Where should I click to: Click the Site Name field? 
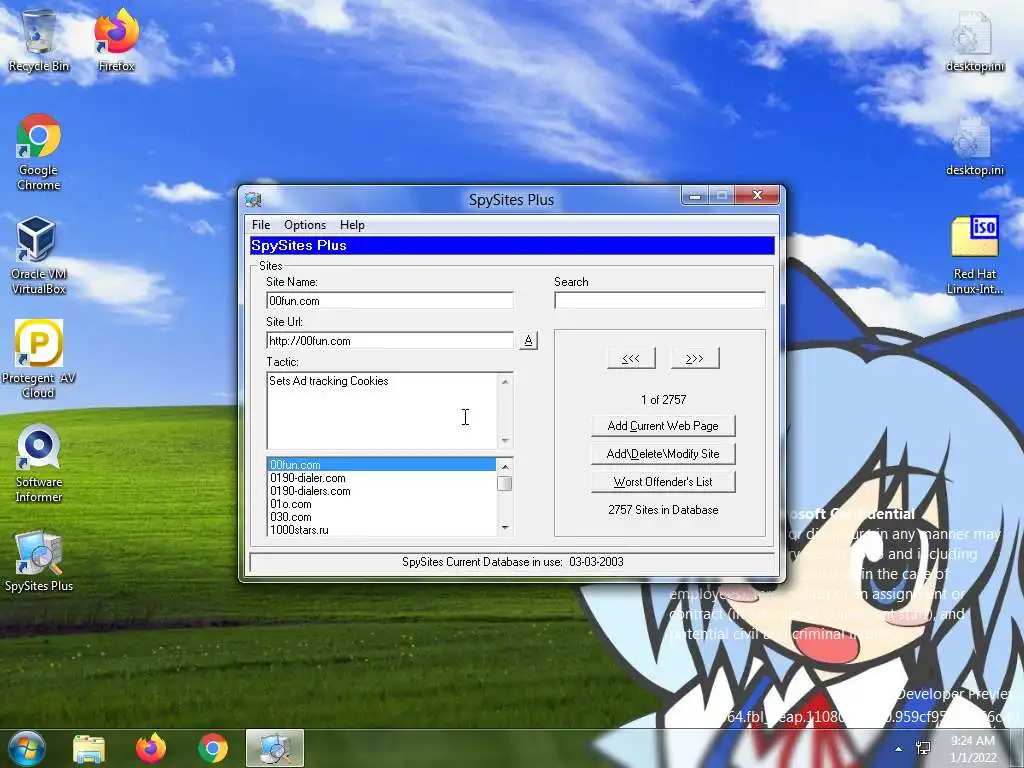pos(390,300)
